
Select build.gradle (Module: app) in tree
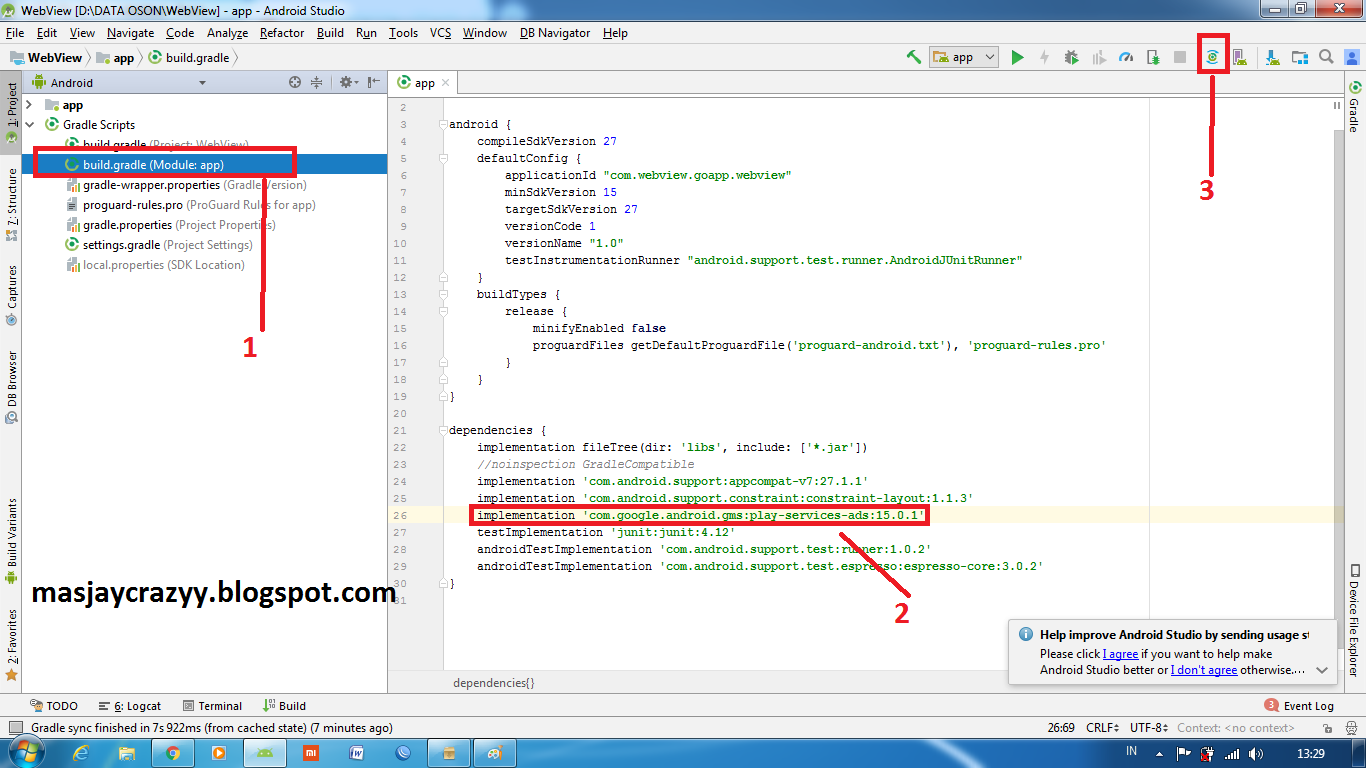pyautogui.click(x=205, y=165)
